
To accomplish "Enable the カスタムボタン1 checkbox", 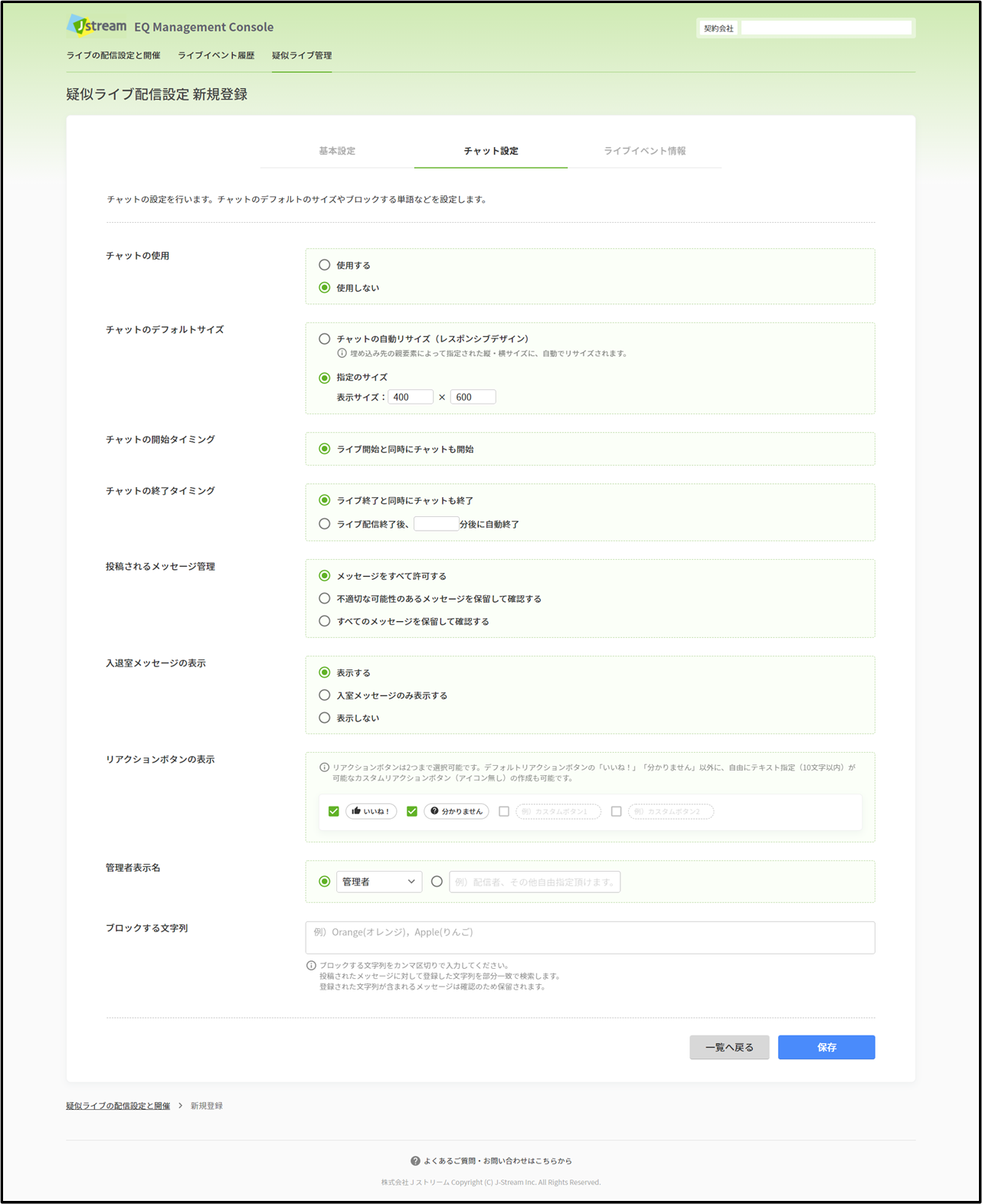I will click(504, 811).
